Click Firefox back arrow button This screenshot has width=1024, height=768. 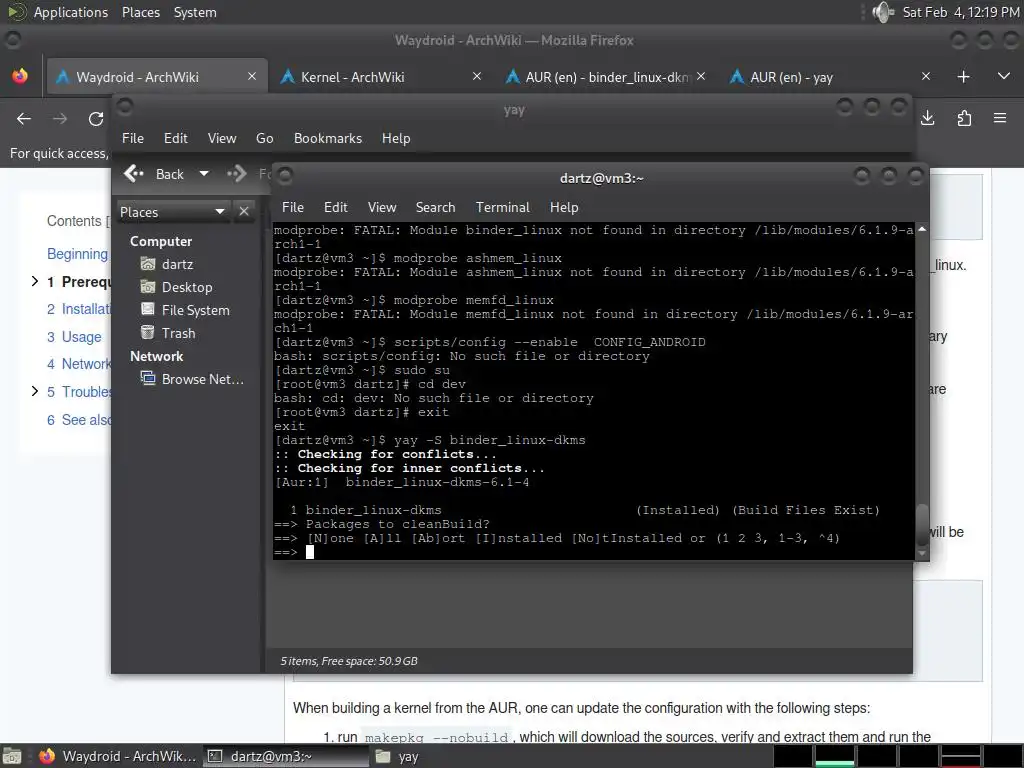click(x=24, y=119)
